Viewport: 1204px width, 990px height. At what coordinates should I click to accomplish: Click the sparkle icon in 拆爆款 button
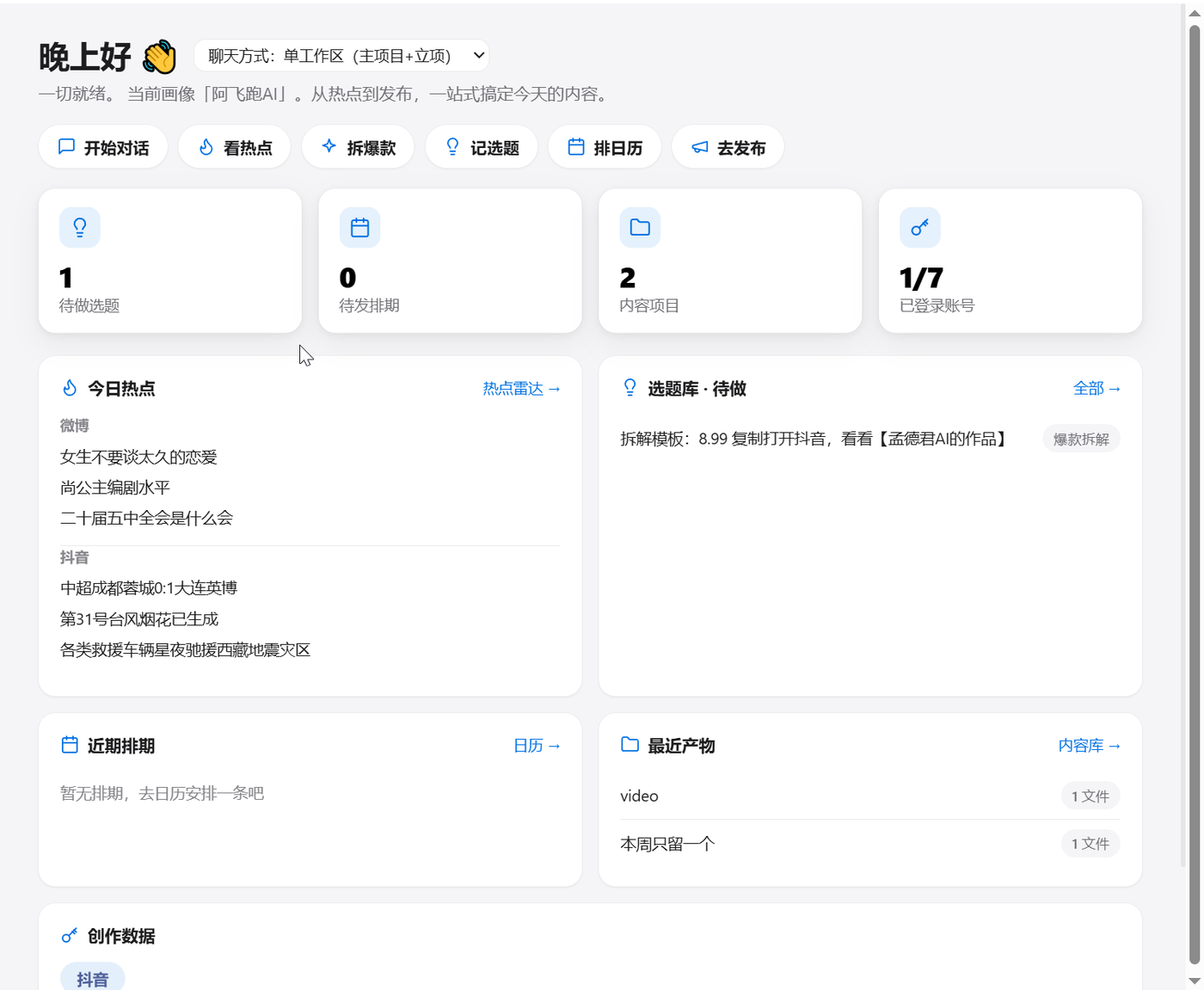[x=329, y=146]
